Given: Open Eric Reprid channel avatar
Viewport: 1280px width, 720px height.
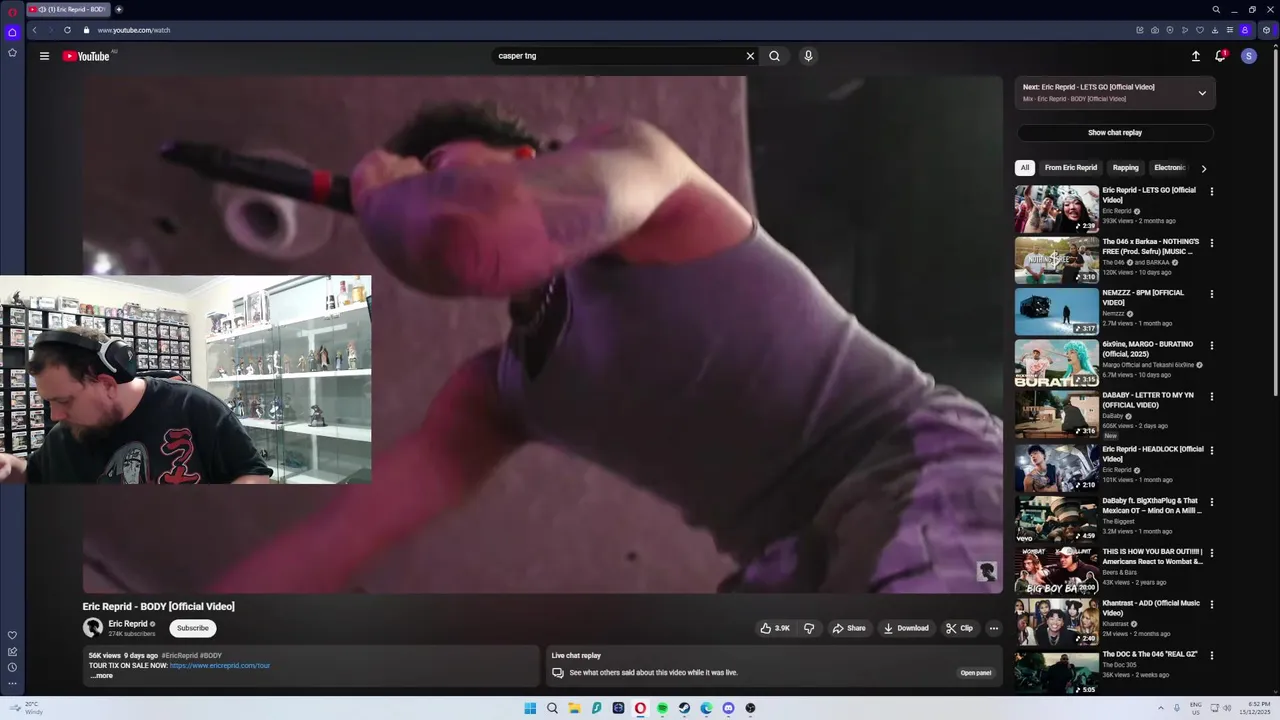Looking at the screenshot, I should click(x=93, y=628).
